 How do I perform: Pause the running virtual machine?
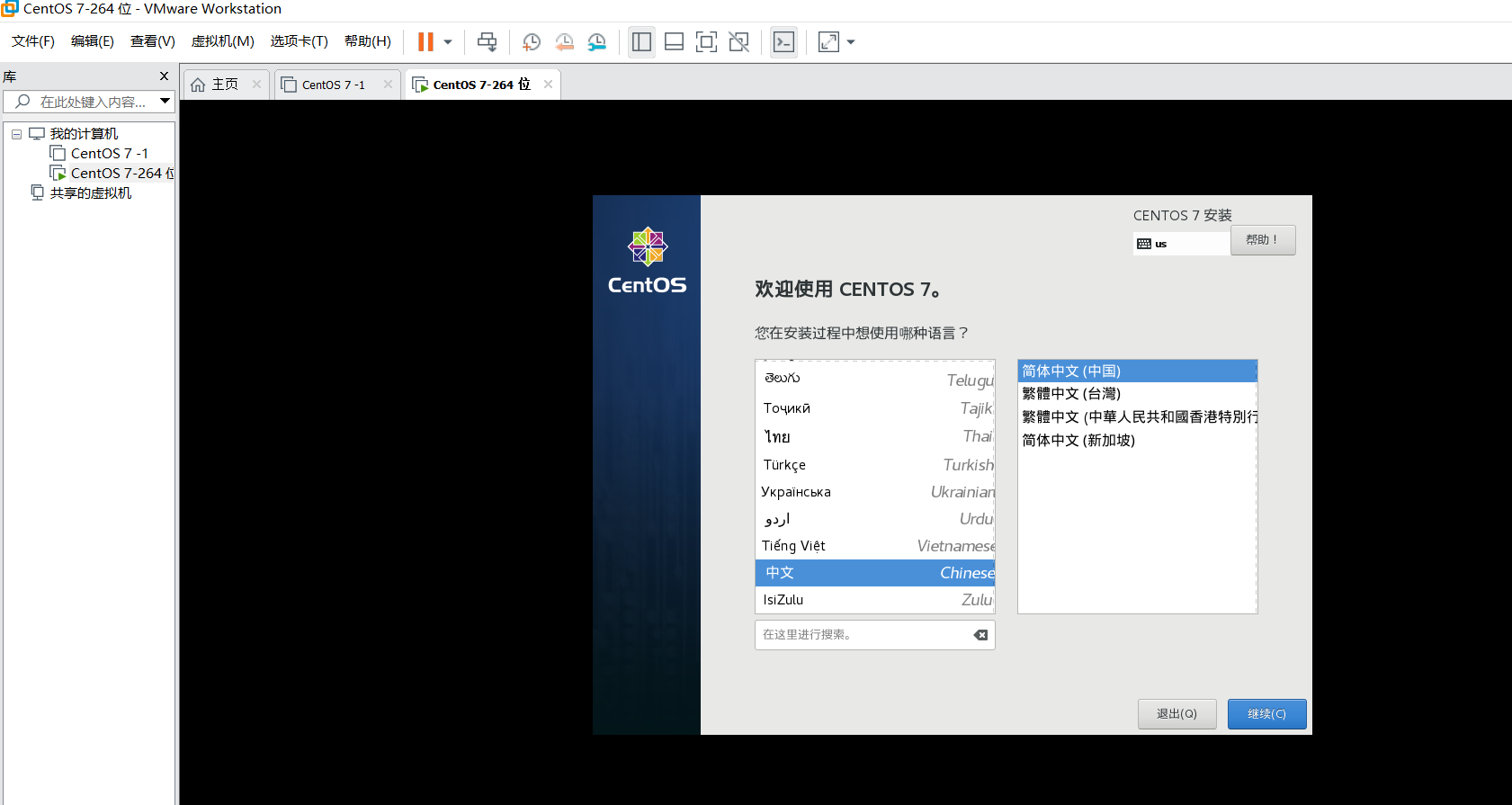(x=425, y=41)
